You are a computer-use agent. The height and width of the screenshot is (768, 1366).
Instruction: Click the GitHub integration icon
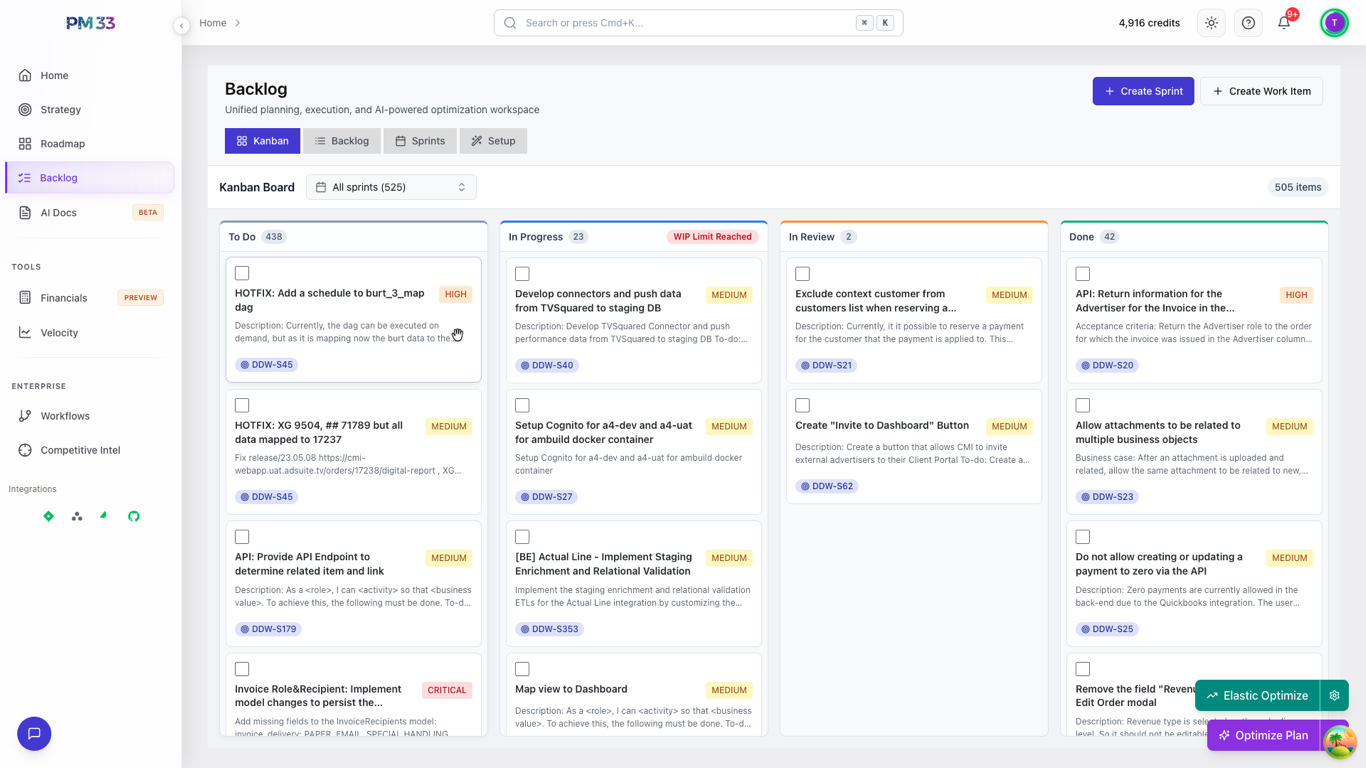pyautogui.click(x=134, y=516)
